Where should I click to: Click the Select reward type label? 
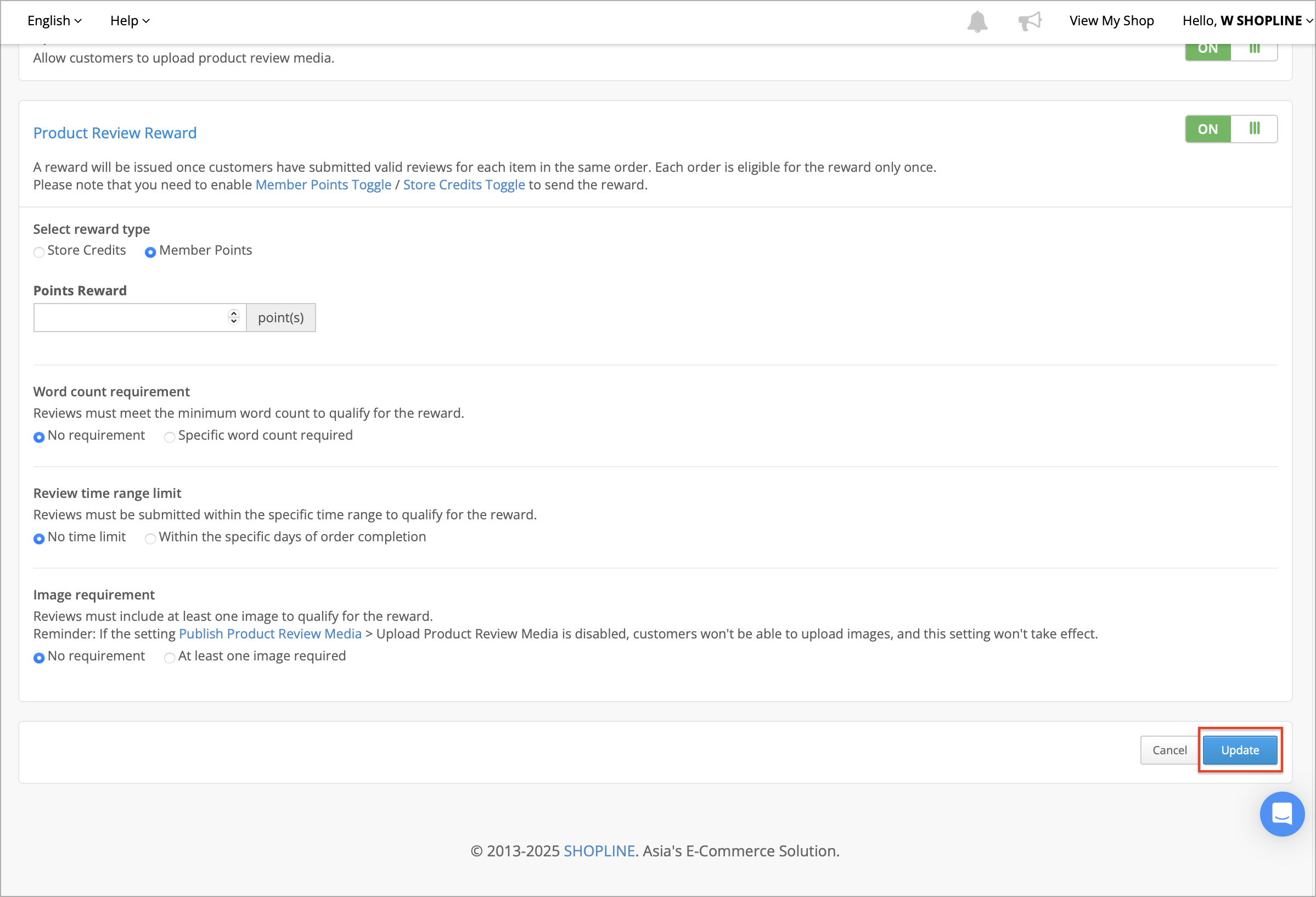point(92,229)
